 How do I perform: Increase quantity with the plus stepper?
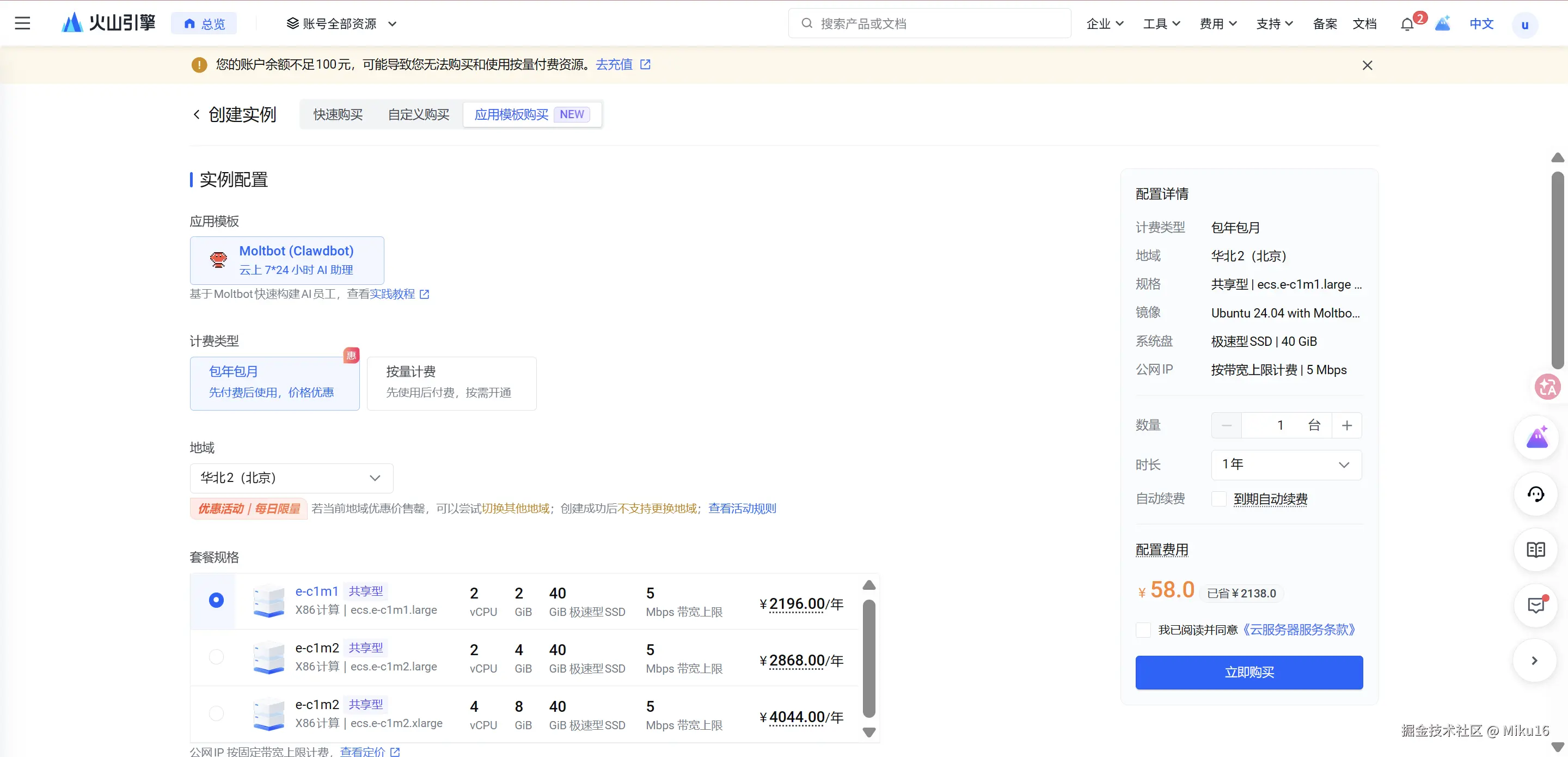[x=1346, y=425]
